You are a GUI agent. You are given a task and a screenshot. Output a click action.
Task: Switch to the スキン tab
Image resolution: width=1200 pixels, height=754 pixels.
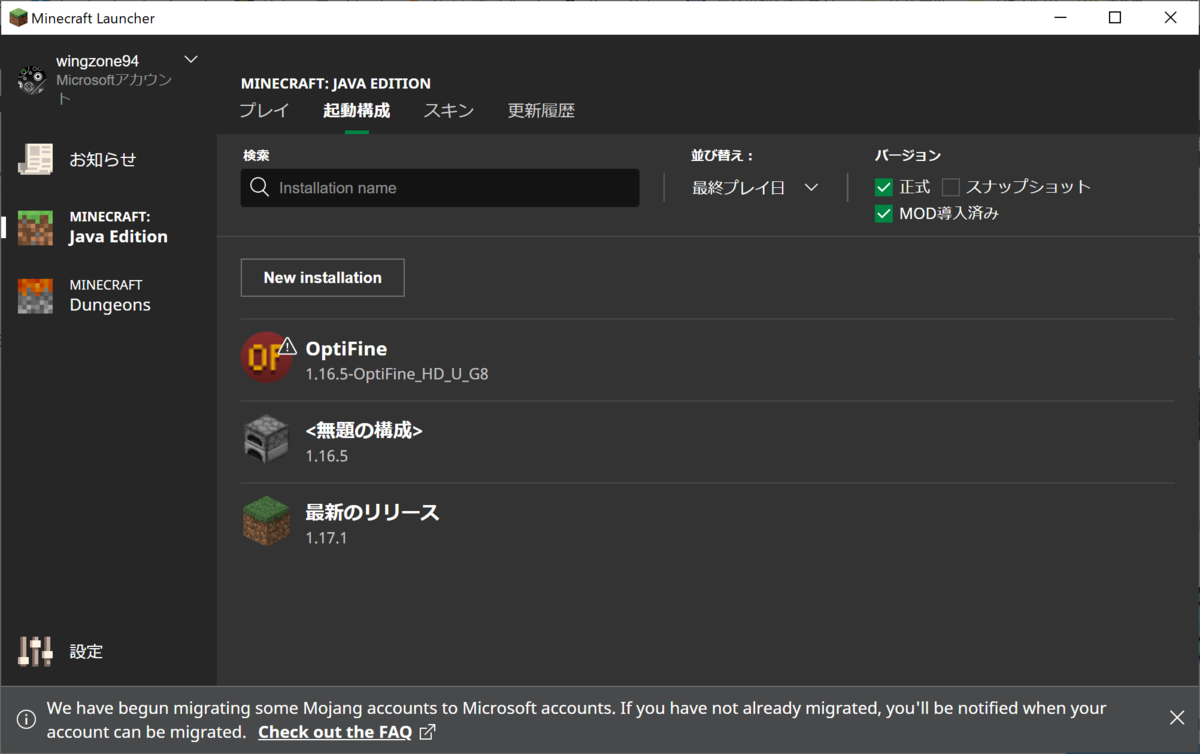[x=449, y=111]
